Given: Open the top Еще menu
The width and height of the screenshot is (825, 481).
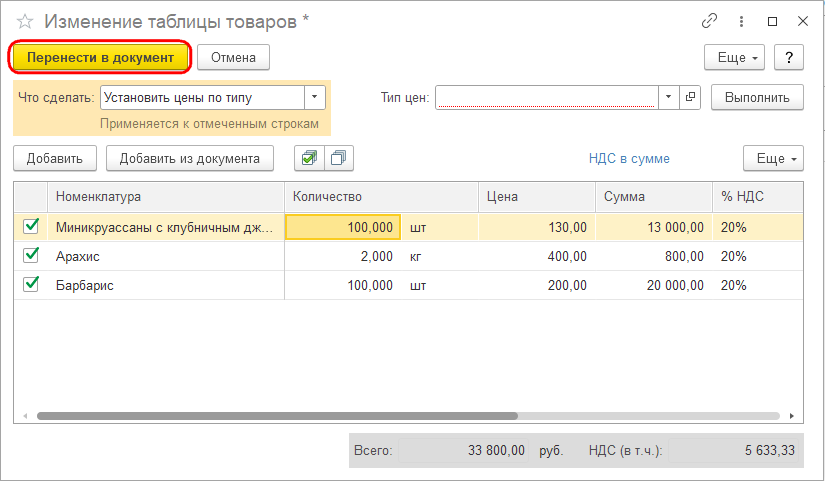Looking at the screenshot, I should [x=735, y=57].
